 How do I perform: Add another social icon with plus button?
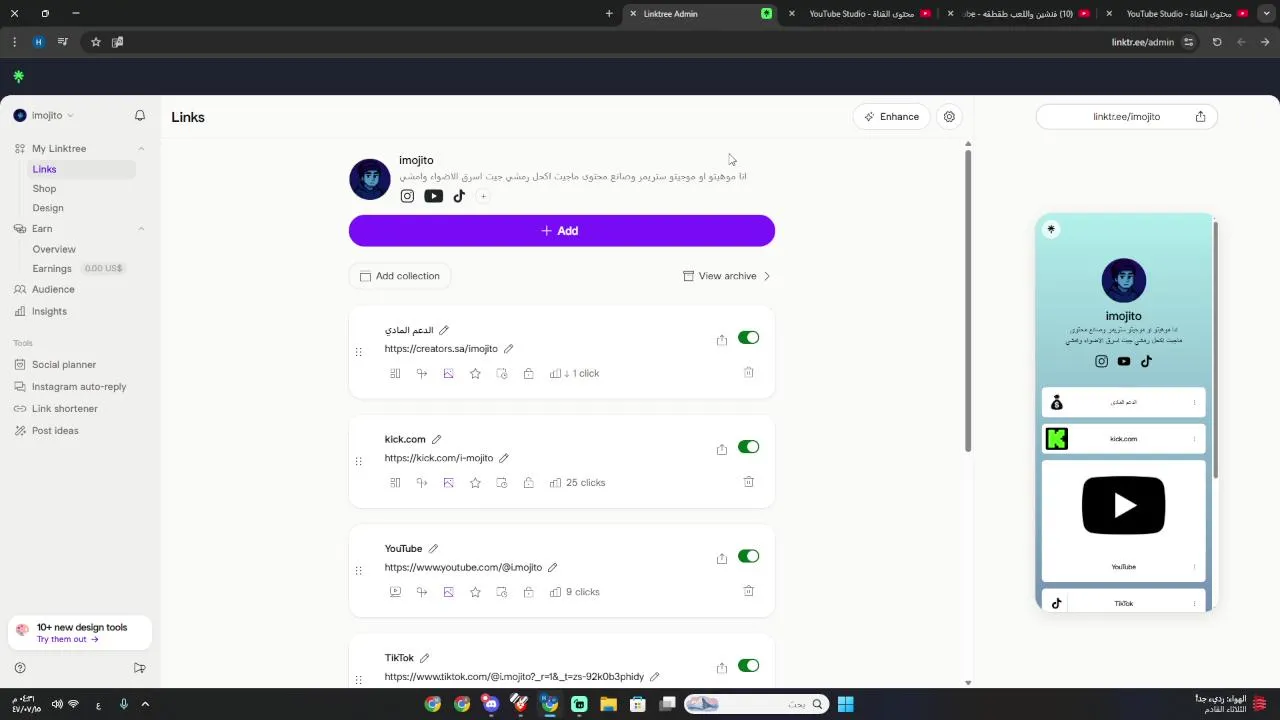click(483, 196)
